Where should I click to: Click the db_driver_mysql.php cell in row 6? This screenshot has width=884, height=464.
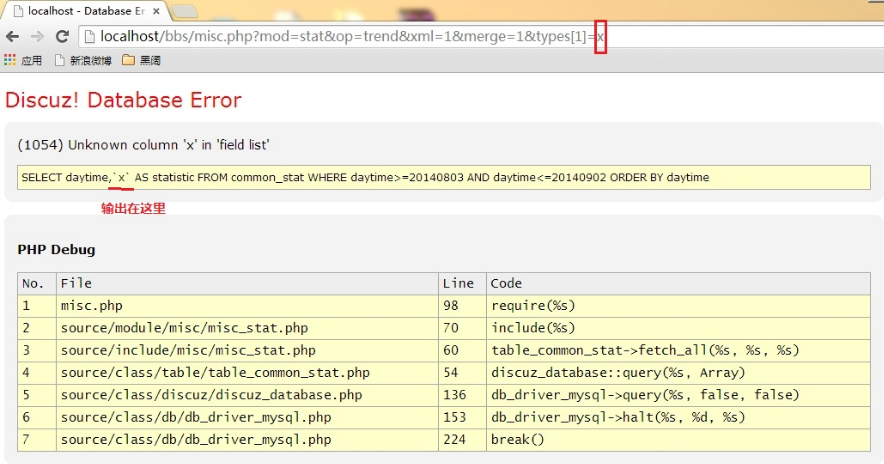[247, 417]
